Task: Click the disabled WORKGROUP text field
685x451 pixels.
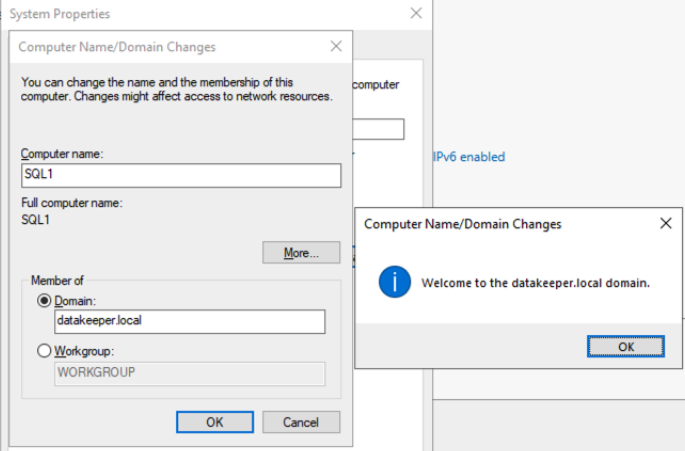Action: click(190, 373)
